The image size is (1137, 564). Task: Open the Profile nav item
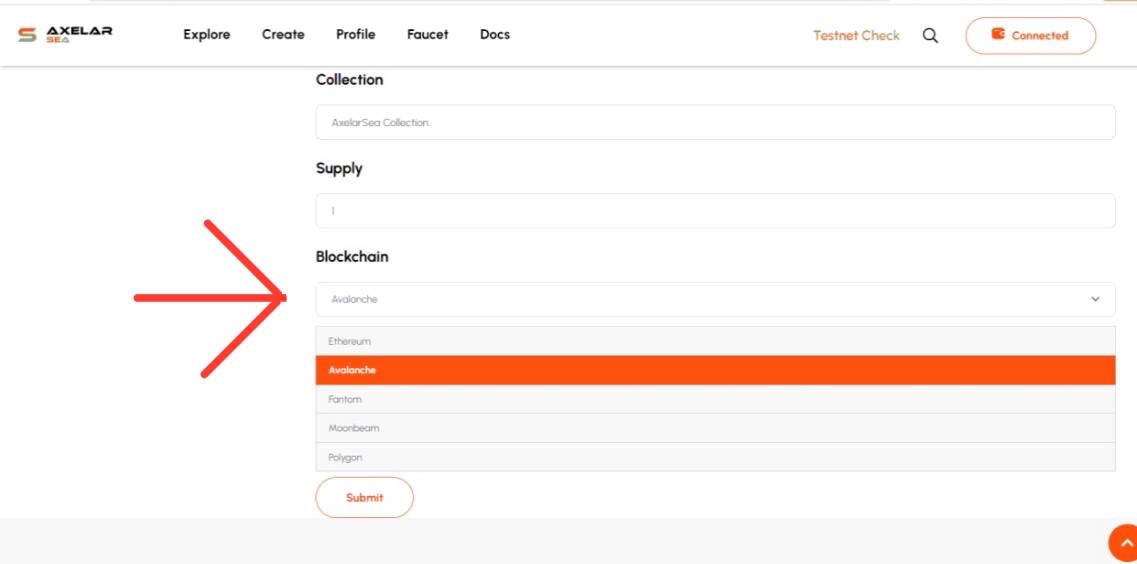tap(355, 34)
